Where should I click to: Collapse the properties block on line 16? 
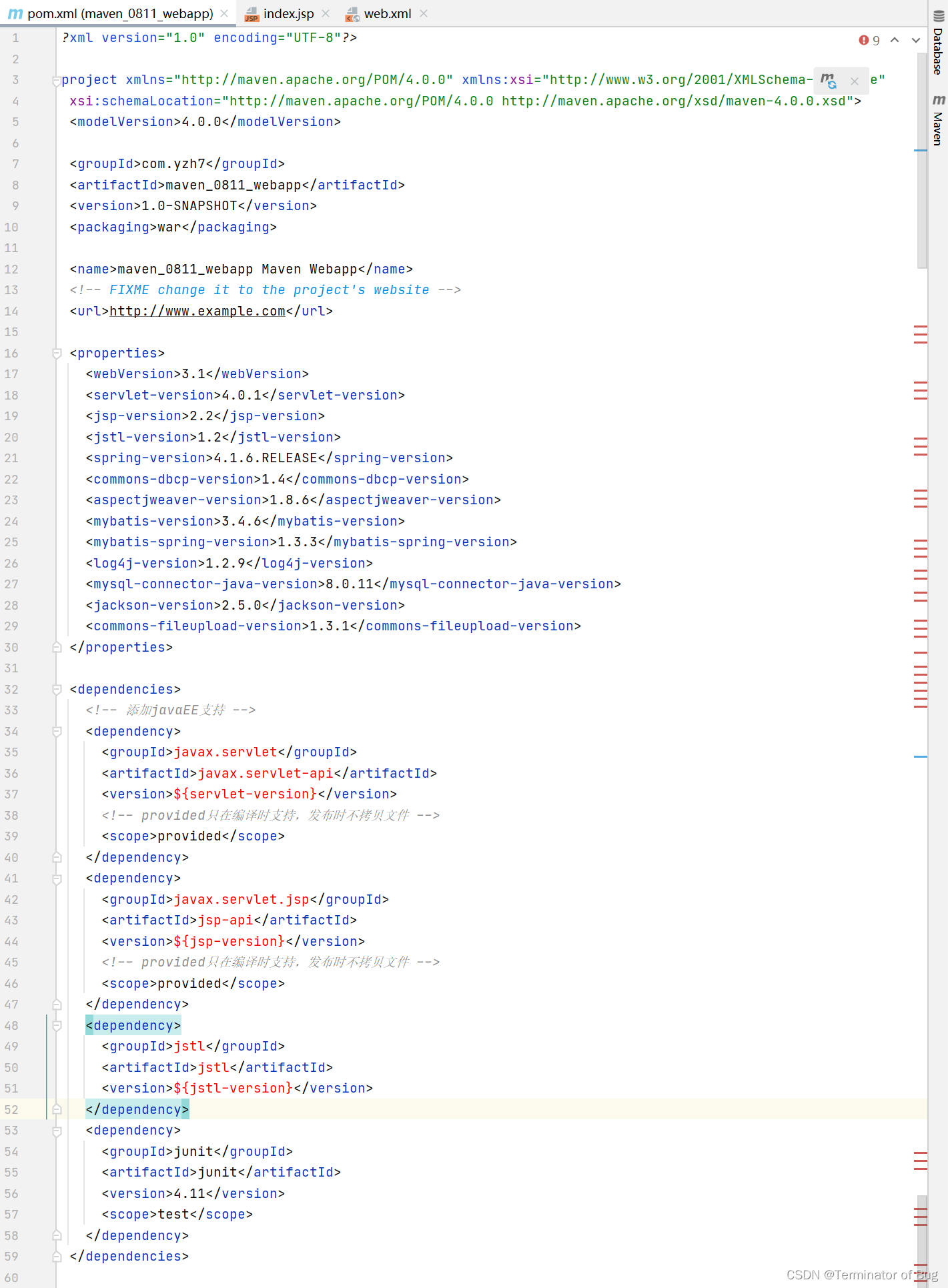57,354
